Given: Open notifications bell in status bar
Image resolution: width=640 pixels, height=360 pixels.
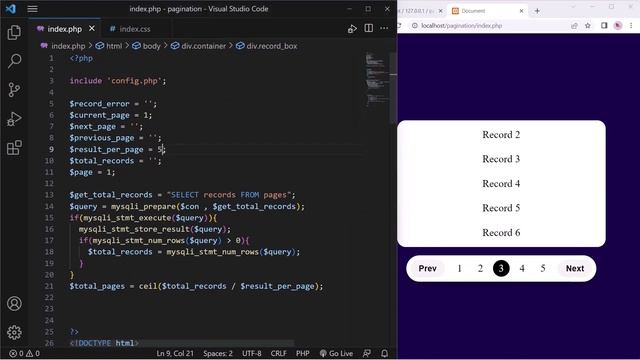Looking at the screenshot, I should pos(384,353).
